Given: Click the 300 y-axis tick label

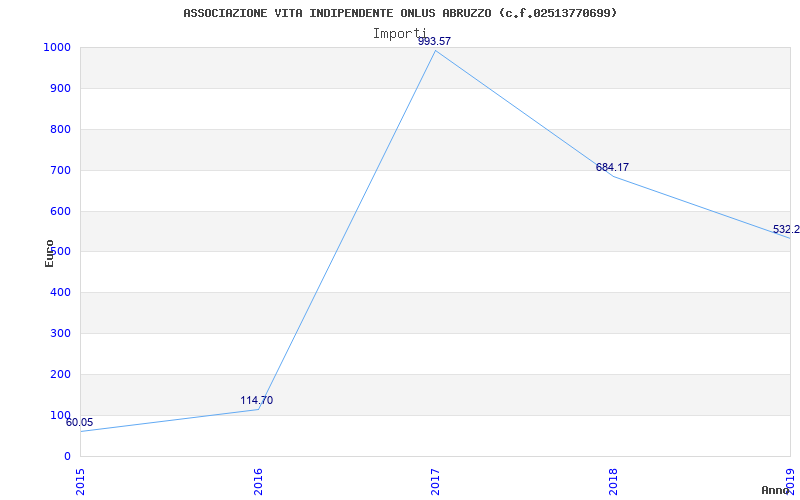Looking at the screenshot, I should [60, 333].
